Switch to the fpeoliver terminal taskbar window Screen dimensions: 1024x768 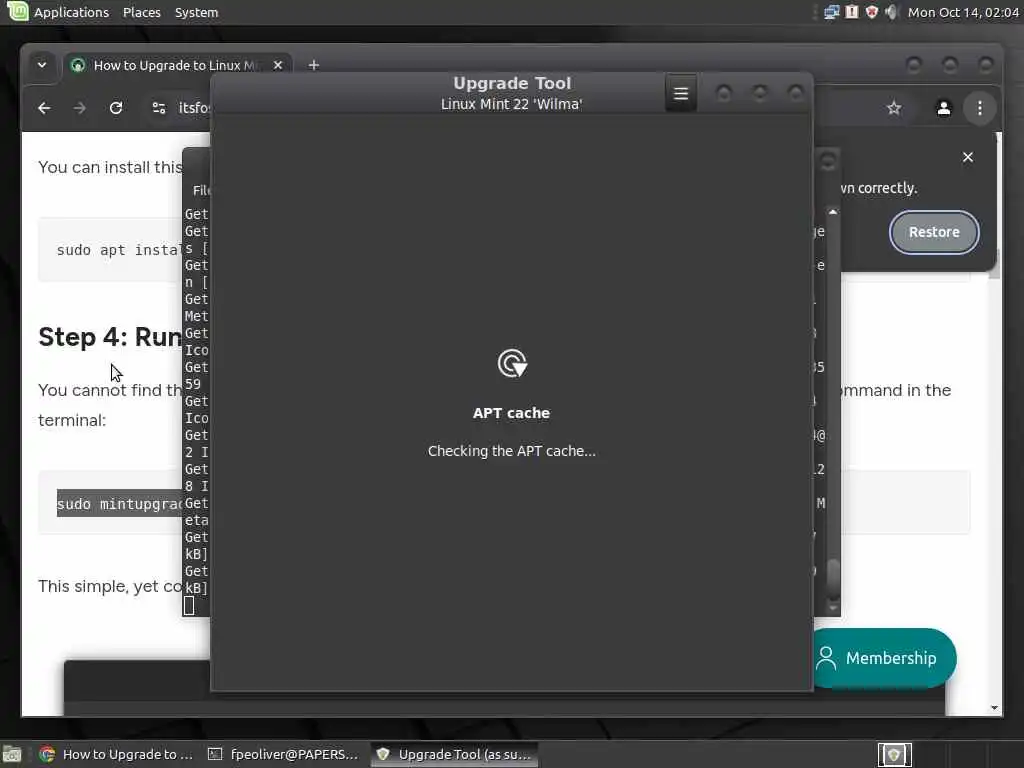(x=283, y=754)
